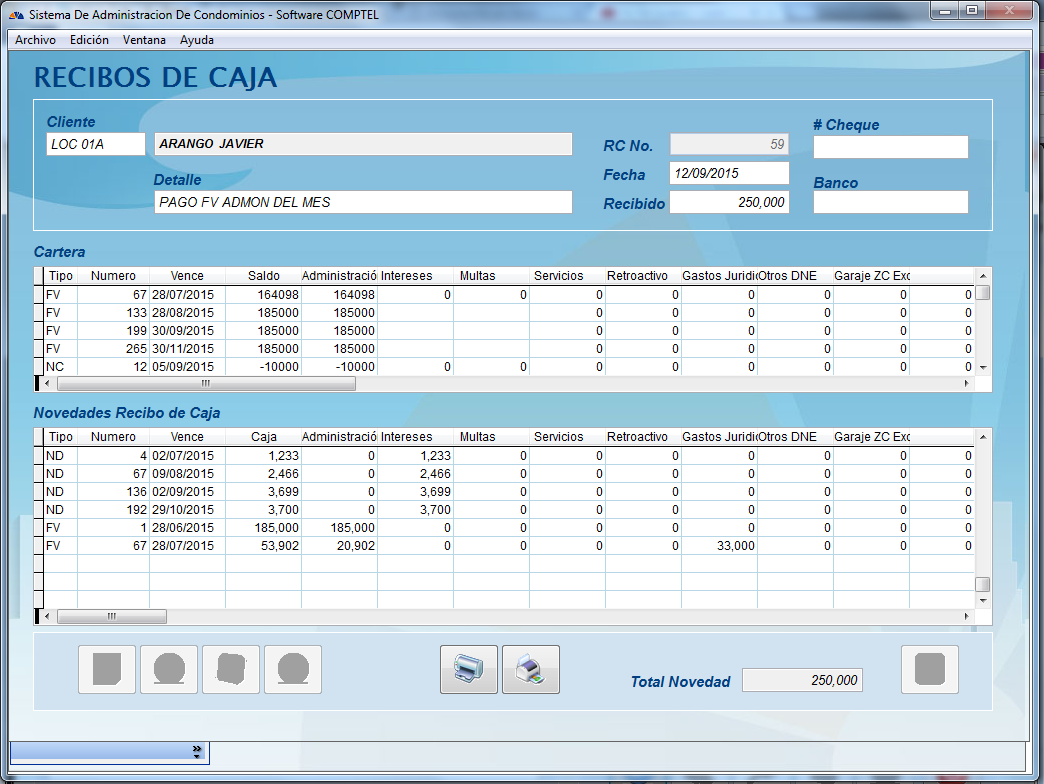This screenshot has height=784, width=1044.
Task: Click the app icon in the title bar
Action: [x=16, y=15]
